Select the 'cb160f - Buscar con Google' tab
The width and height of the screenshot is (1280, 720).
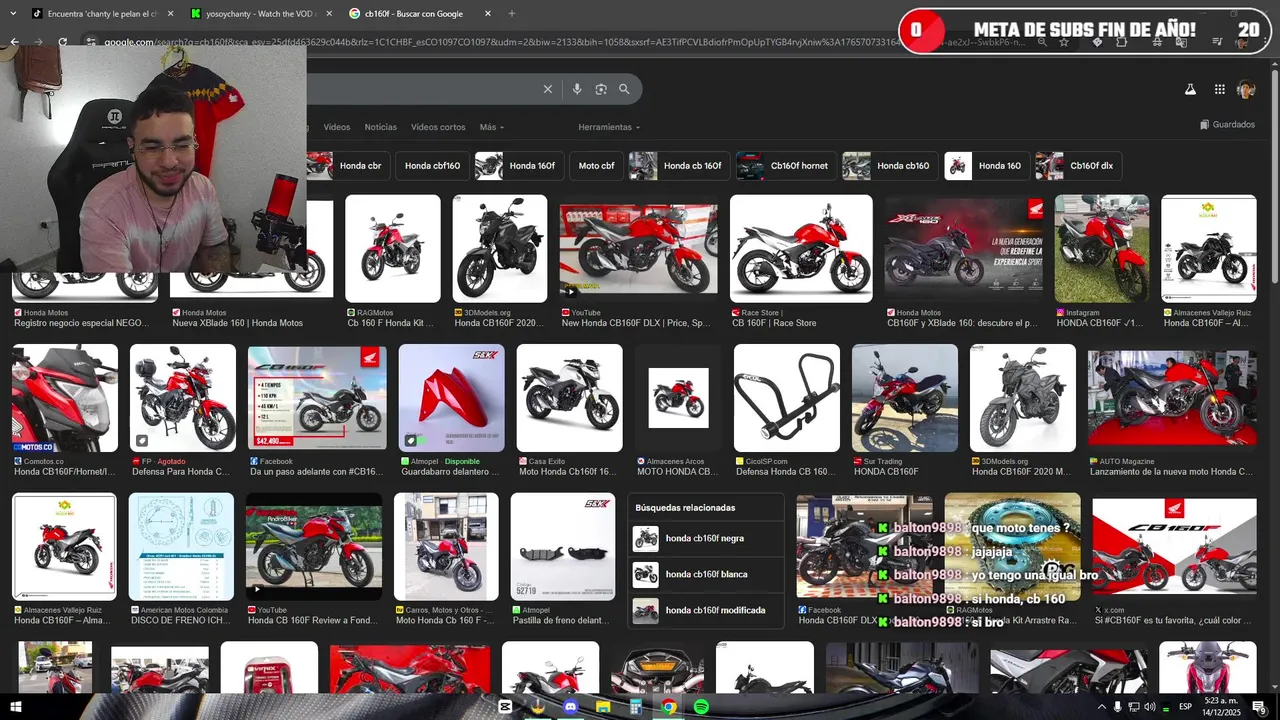[420, 14]
